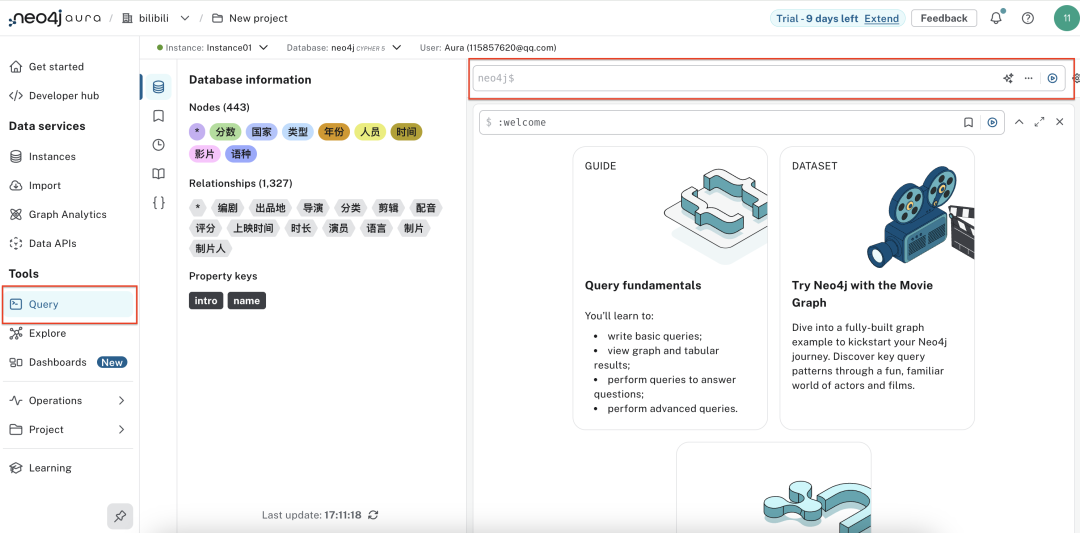Viewport: 1080px width, 533px height.
Task: Go to Explore in the Tools section
Action: [47, 333]
